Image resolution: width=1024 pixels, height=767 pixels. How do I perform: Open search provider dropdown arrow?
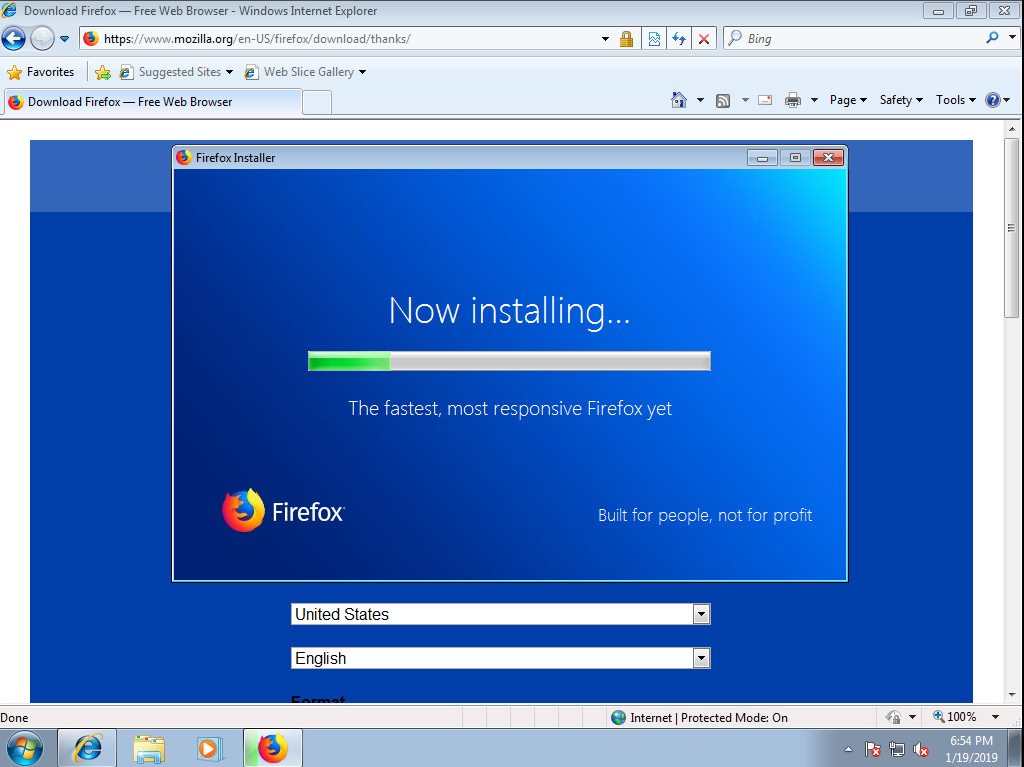(1012, 38)
